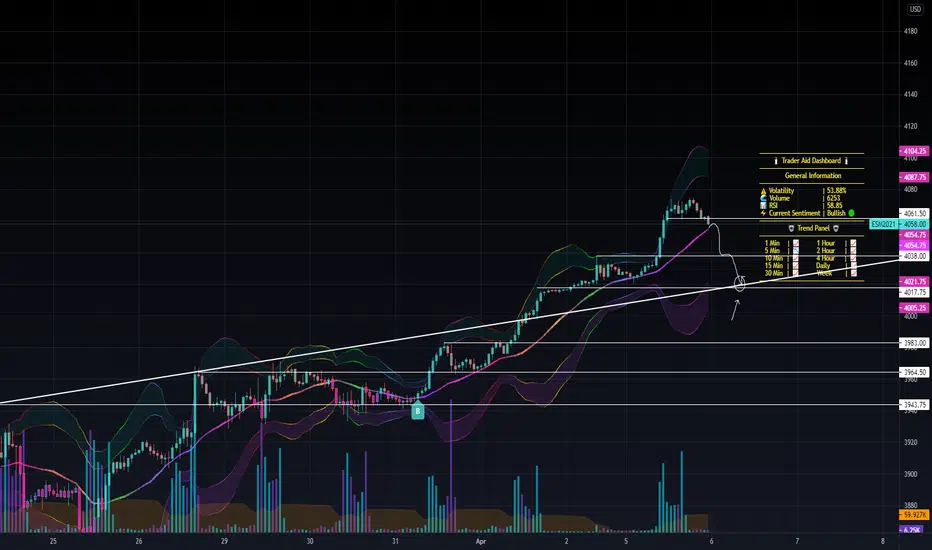Click the Daily trend chart icon

854,266
